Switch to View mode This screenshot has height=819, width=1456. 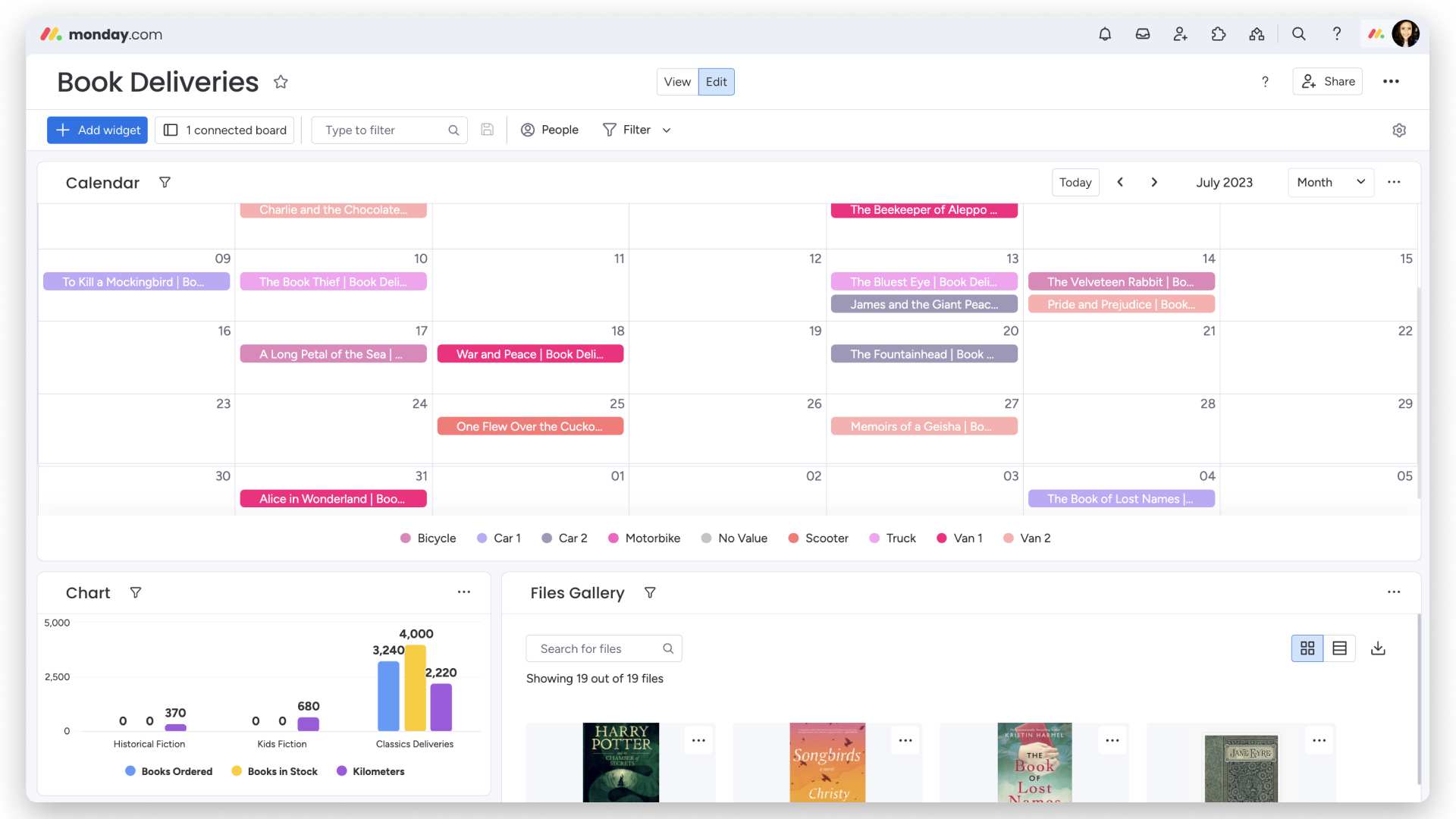[676, 82]
